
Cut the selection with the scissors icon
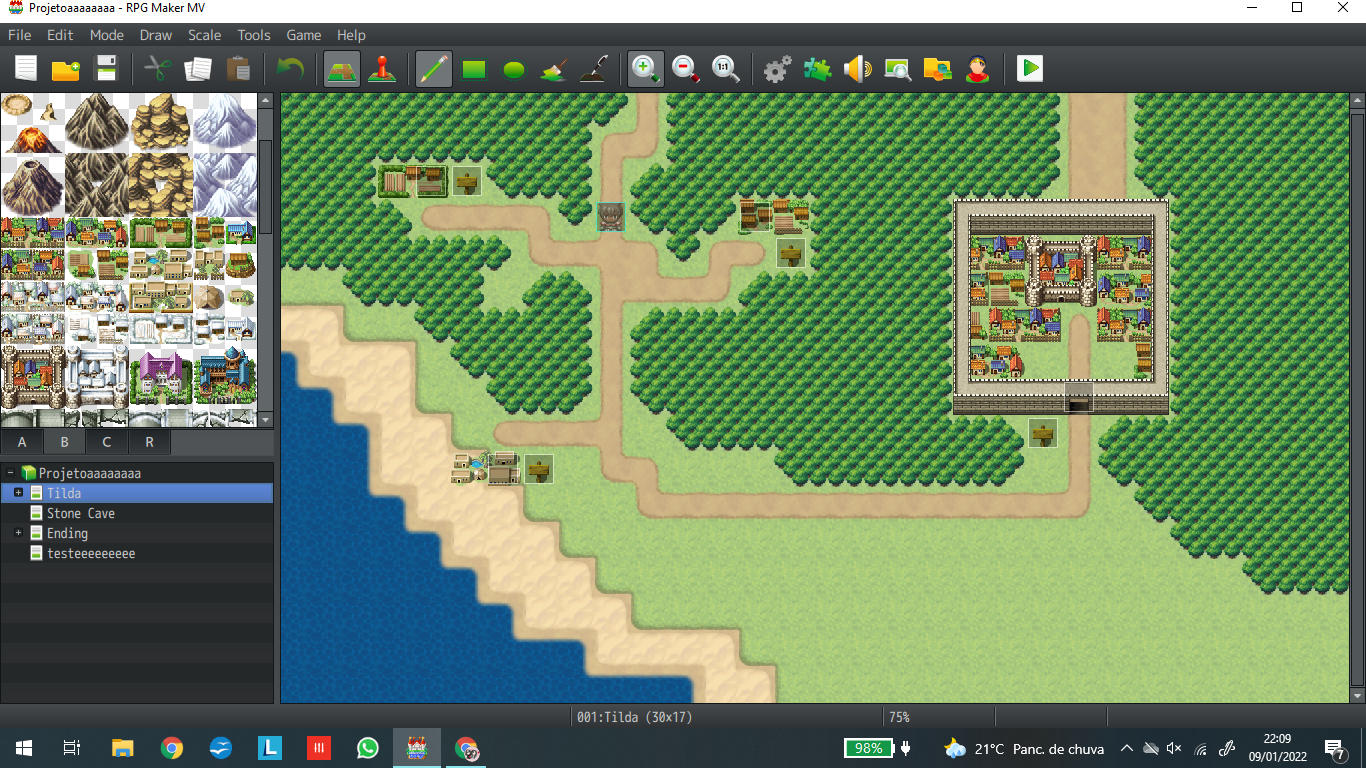point(158,69)
